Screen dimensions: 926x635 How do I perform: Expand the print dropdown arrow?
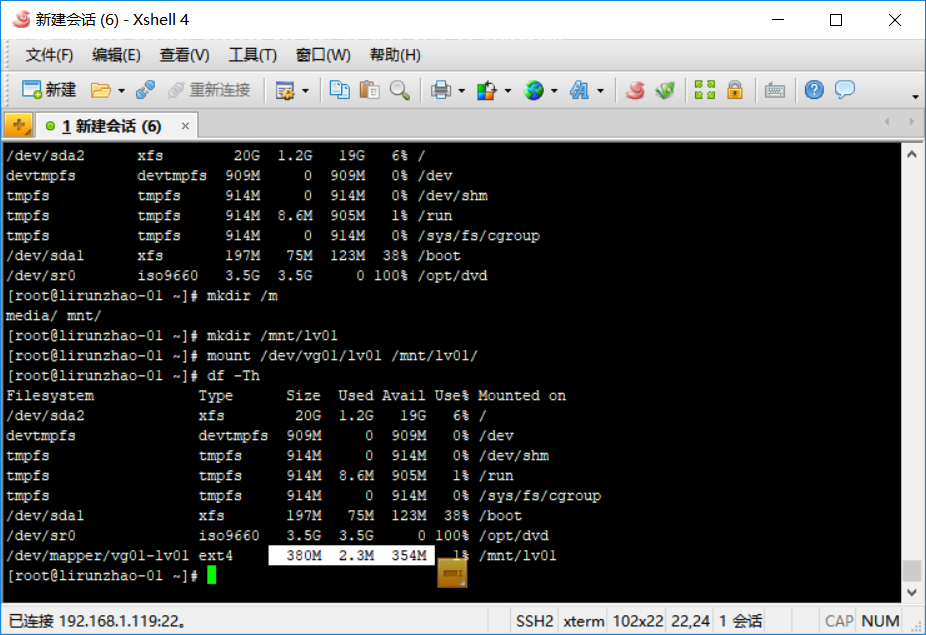click(462, 91)
